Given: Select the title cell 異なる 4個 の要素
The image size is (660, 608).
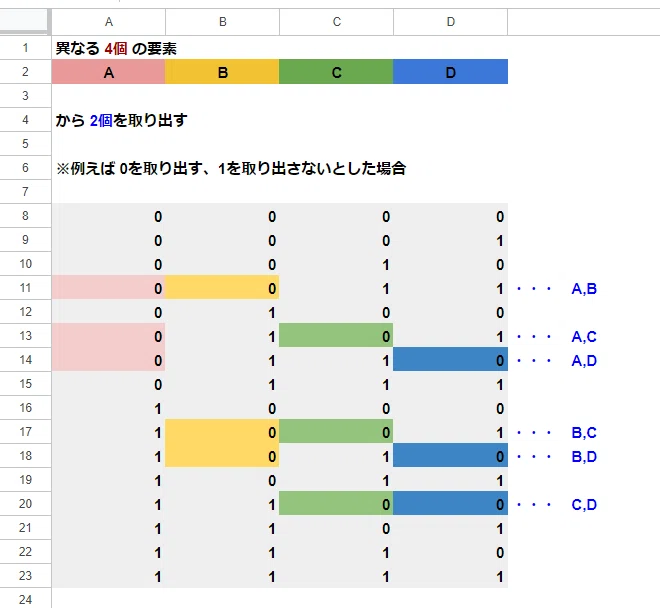Looking at the screenshot, I should [116, 49].
